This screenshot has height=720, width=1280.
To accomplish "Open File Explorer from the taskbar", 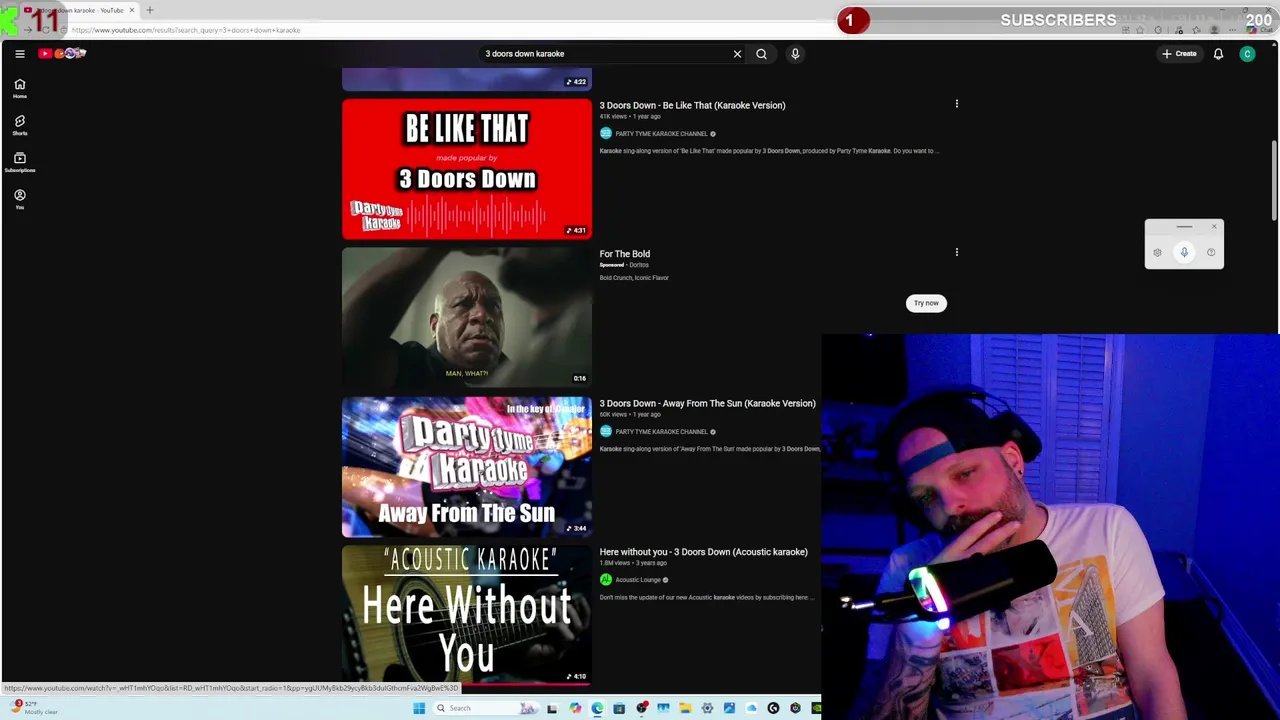I will (x=685, y=708).
